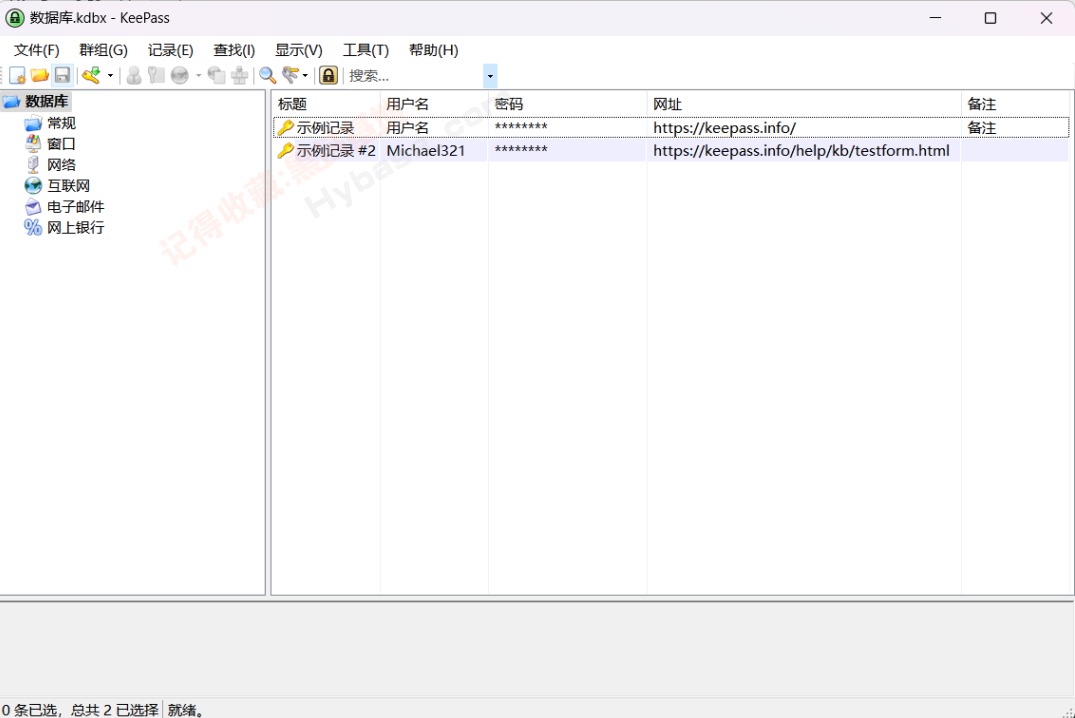Add entry using the key icon
Image resolution: width=1075 pixels, height=718 pixels.
91,75
